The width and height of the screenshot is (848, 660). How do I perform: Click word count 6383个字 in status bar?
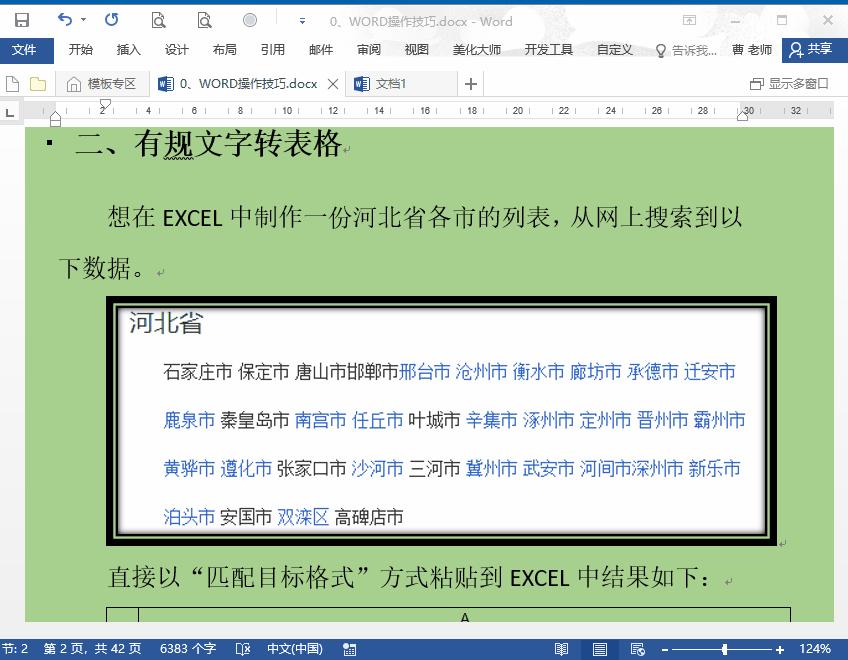[x=188, y=648]
